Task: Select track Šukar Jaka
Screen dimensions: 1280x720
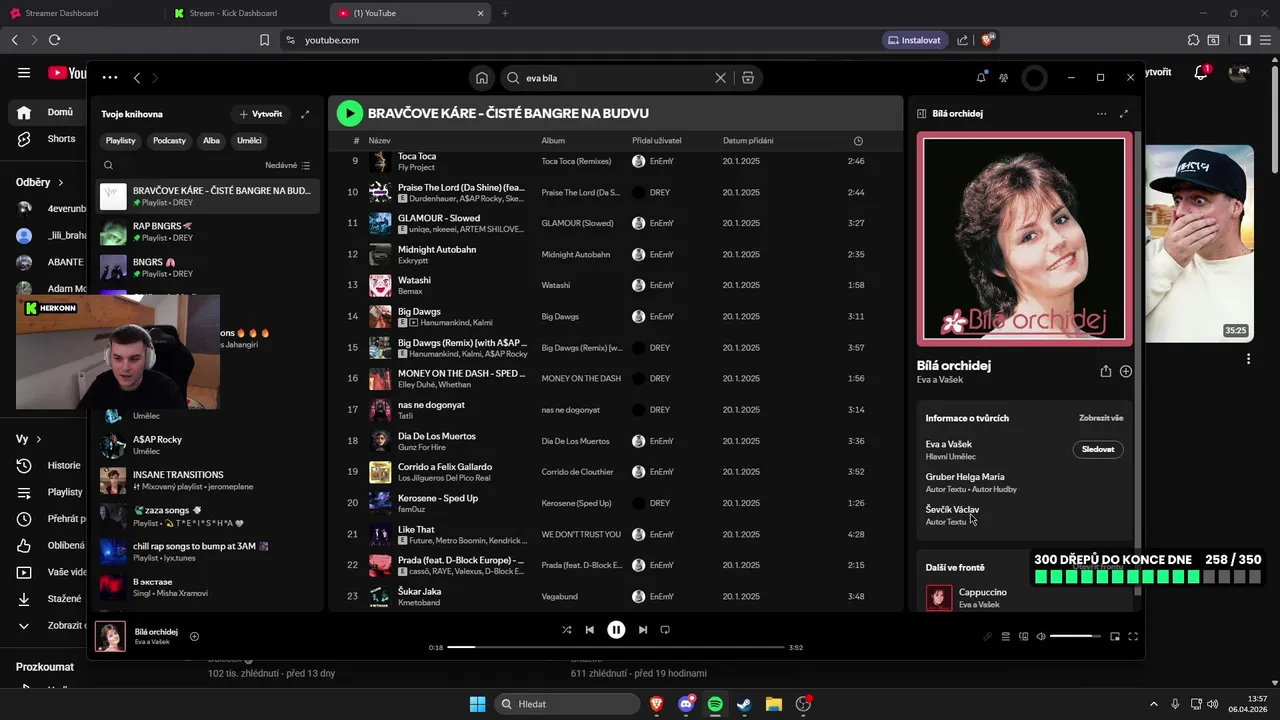Action: click(x=615, y=596)
